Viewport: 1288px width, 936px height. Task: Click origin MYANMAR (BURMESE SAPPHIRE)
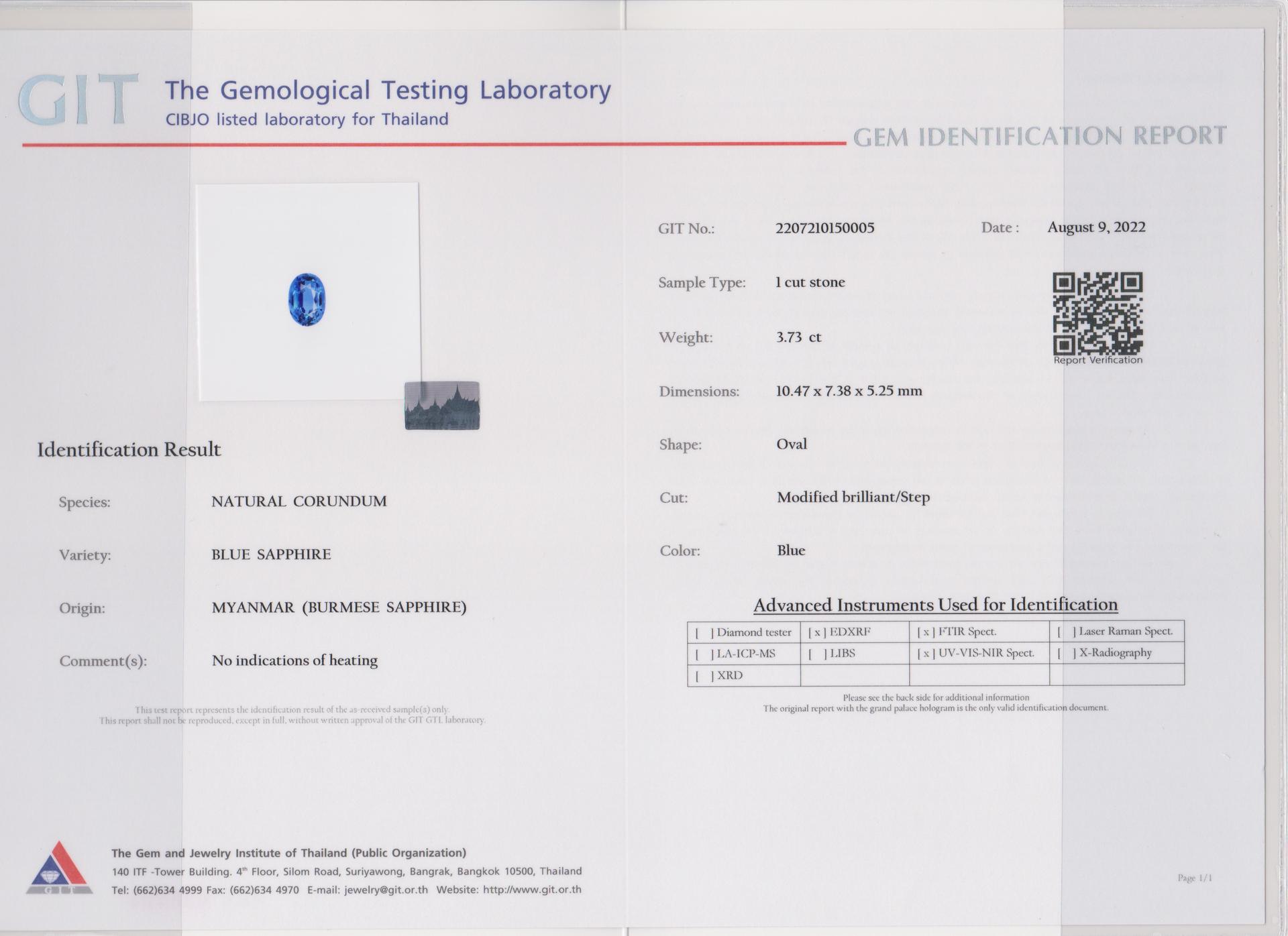coord(339,607)
